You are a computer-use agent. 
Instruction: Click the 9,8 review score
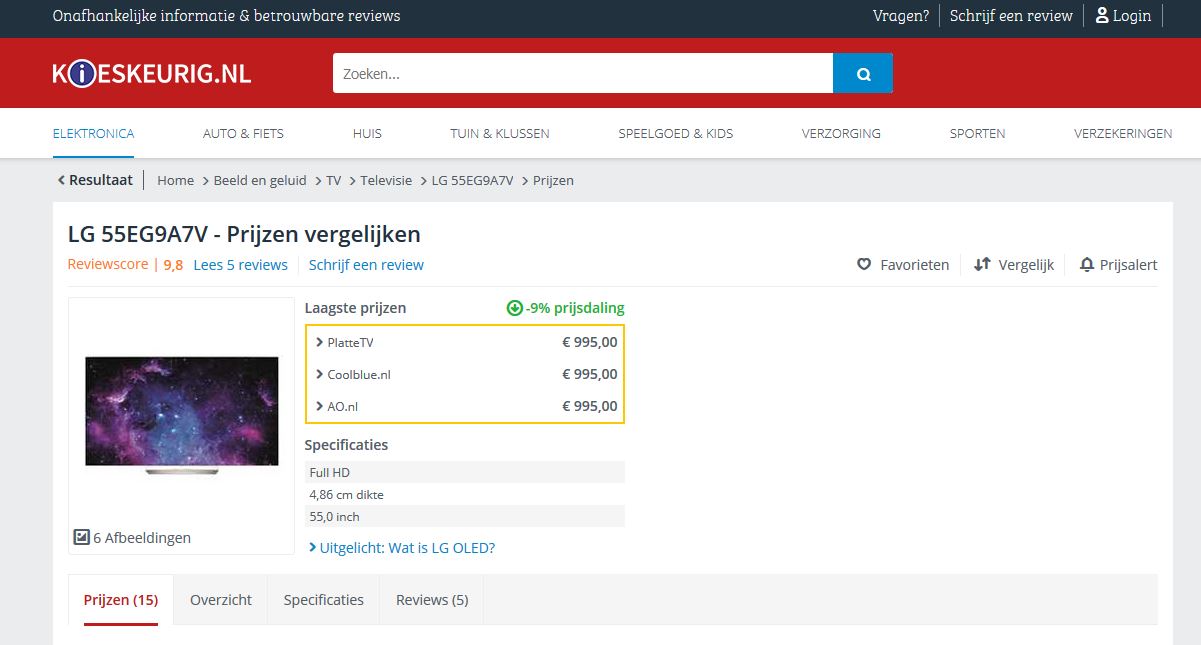coord(173,265)
